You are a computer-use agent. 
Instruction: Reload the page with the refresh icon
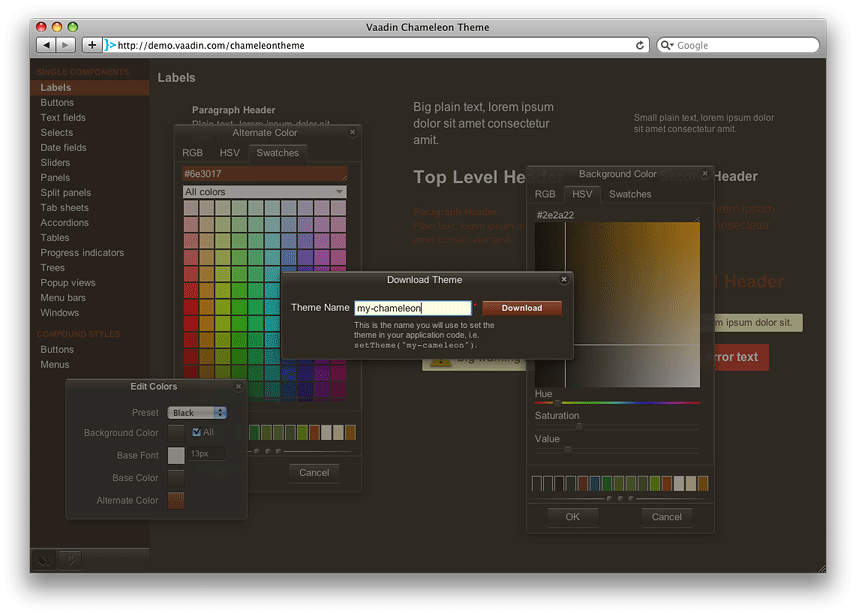pyautogui.click(x=640, y=45)
